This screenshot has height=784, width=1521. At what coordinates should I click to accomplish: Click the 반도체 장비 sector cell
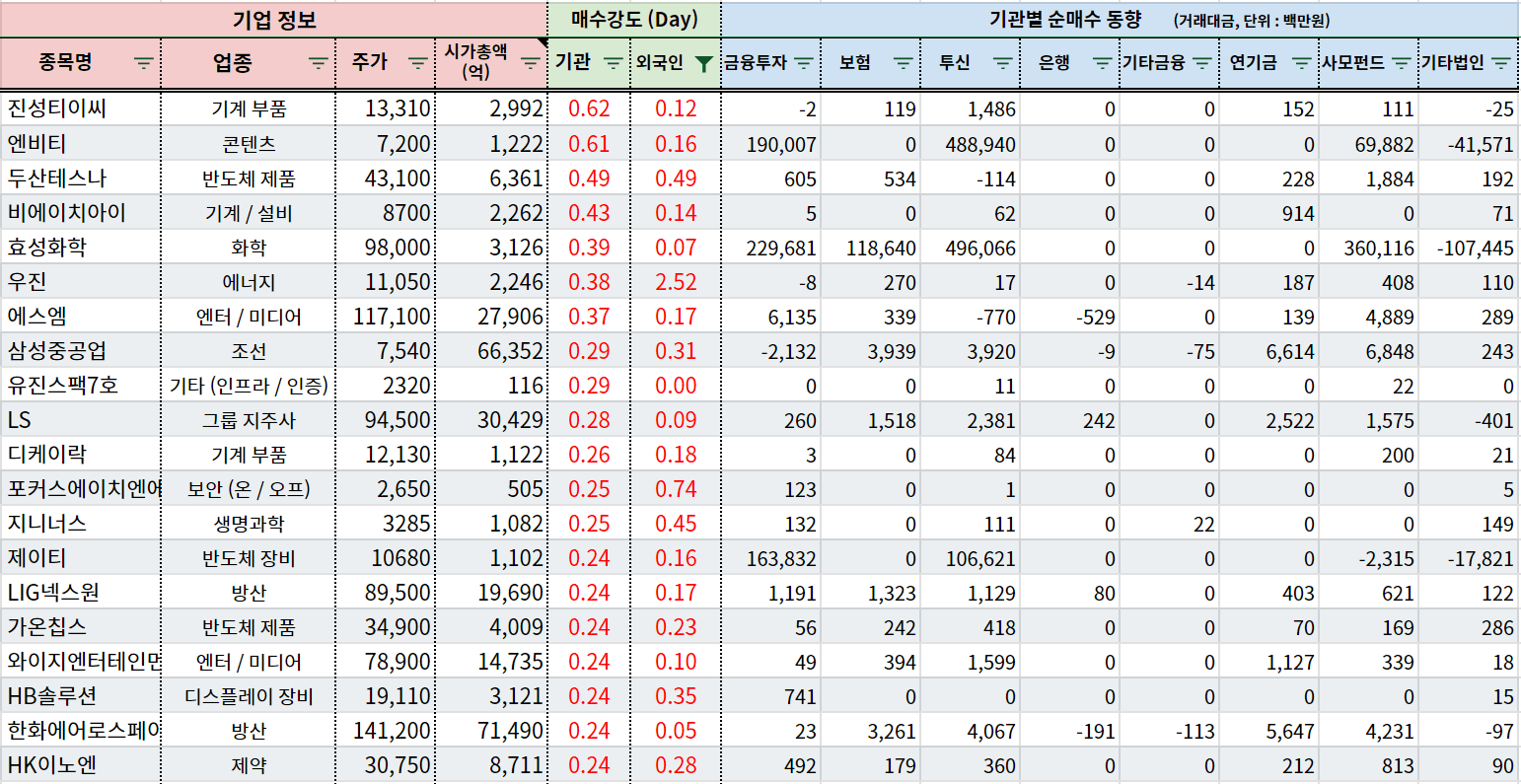tap(249, 557)
